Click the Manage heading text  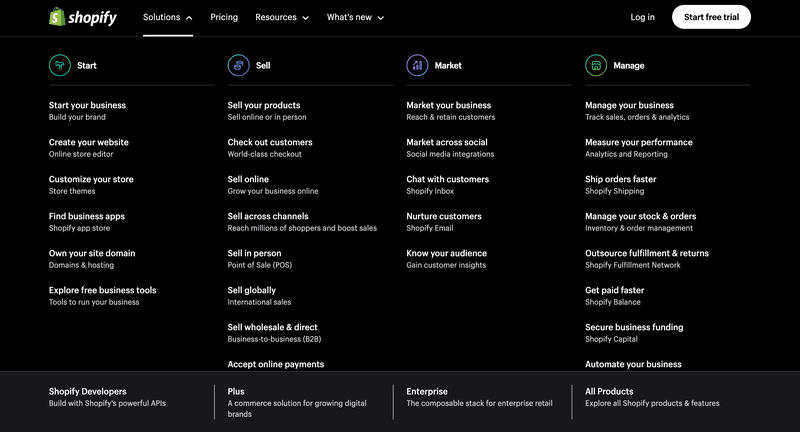(x=629, y=65)
